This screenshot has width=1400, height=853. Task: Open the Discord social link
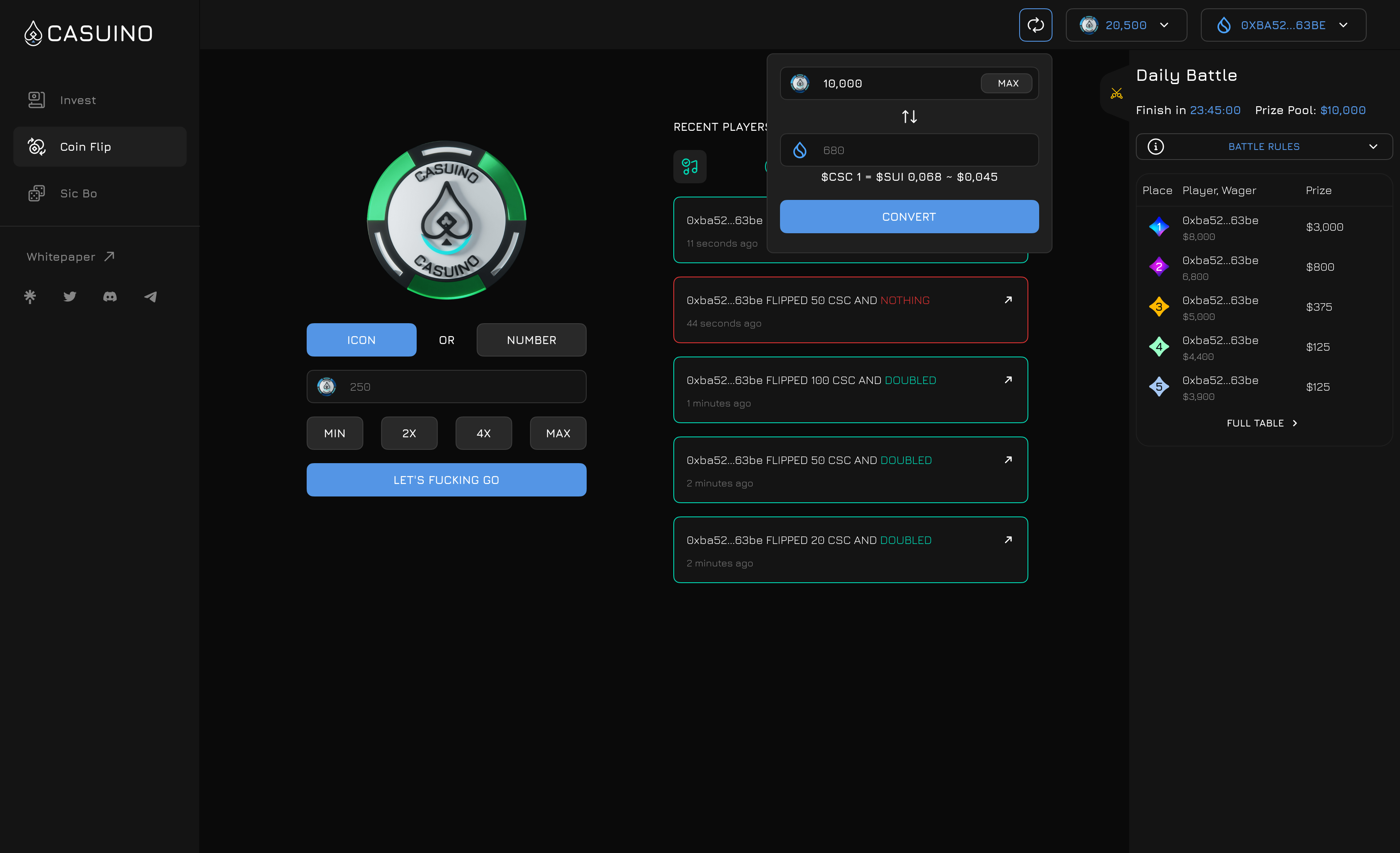tap(110, 297)
